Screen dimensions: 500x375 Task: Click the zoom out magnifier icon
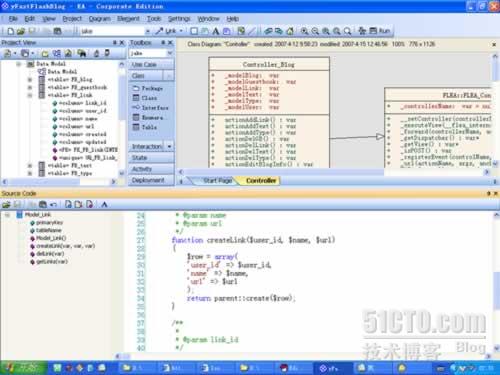tap(315, 31)
